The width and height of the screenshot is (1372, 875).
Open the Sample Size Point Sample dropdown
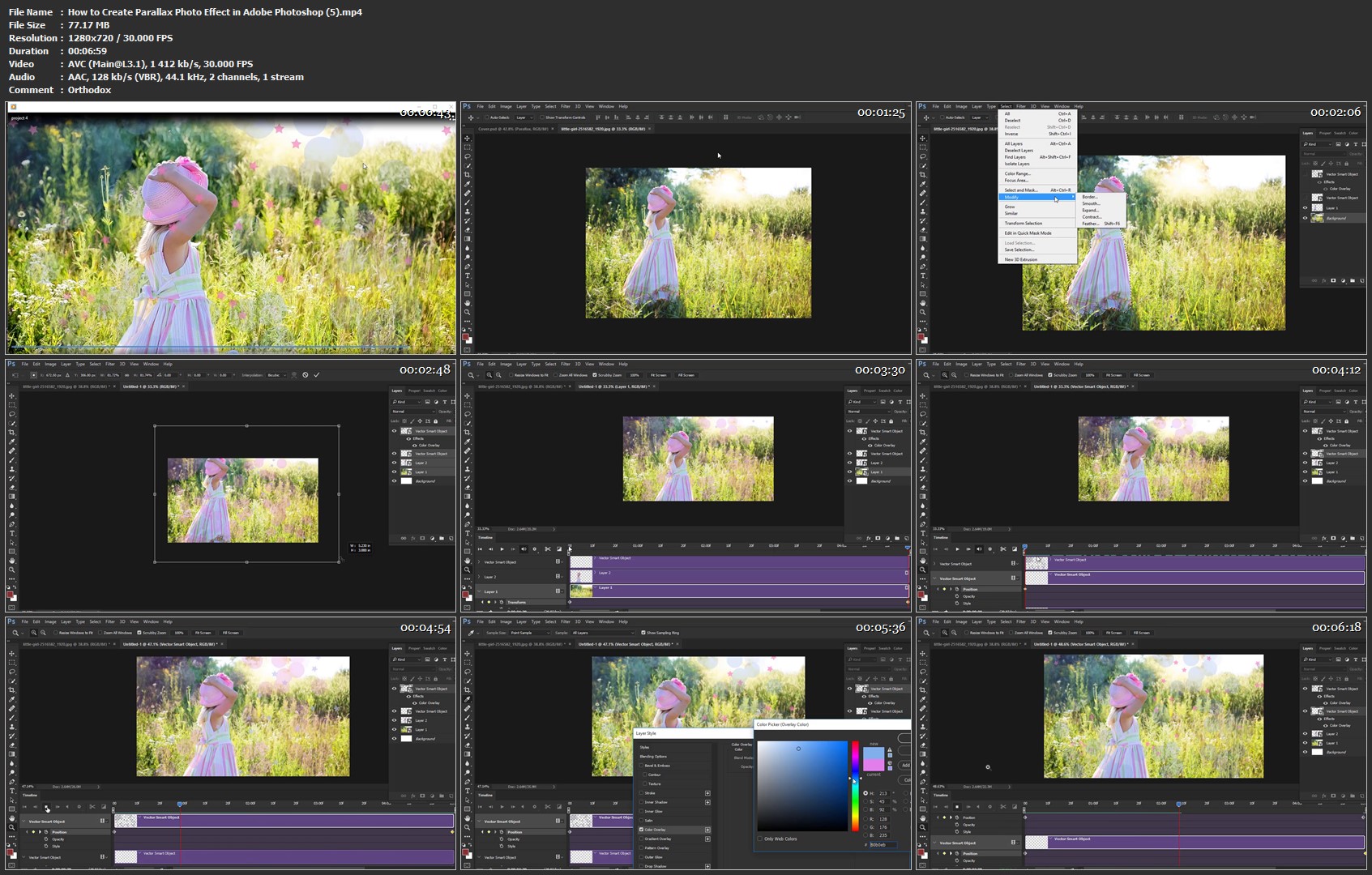(x=529, y=633)
